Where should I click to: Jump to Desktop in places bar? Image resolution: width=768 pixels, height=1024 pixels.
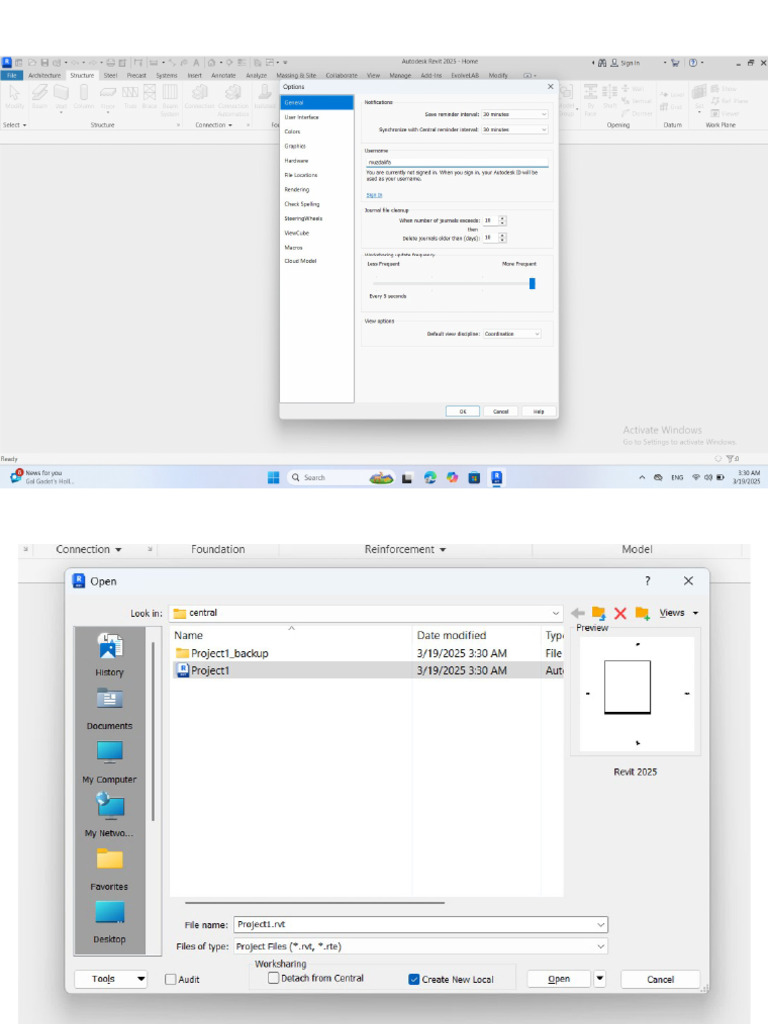[109, 921]
